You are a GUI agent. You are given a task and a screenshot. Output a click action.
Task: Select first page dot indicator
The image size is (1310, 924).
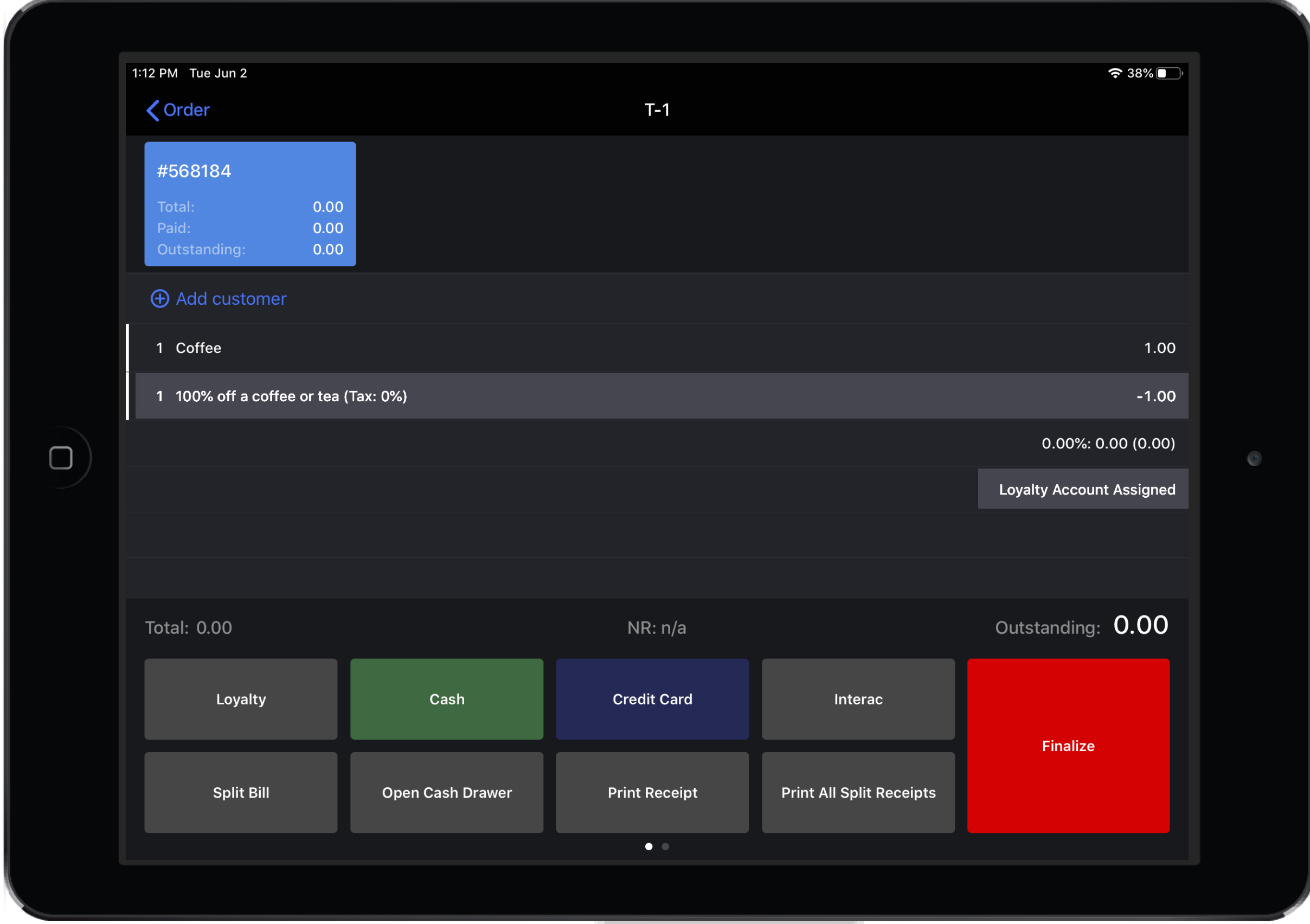coord(648,846)
